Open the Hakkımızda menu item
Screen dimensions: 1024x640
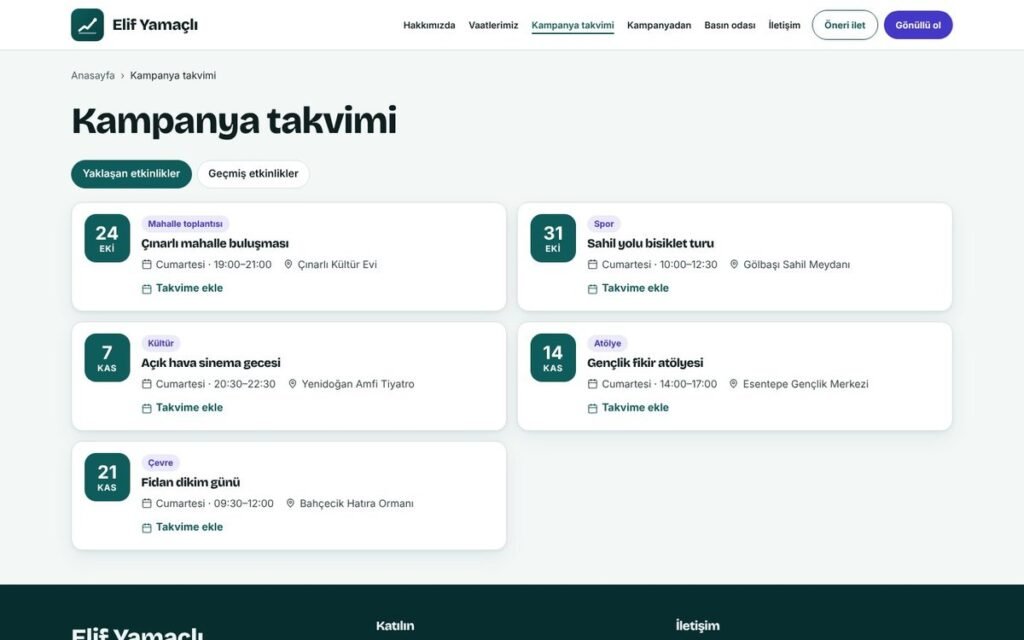(429, 25)
